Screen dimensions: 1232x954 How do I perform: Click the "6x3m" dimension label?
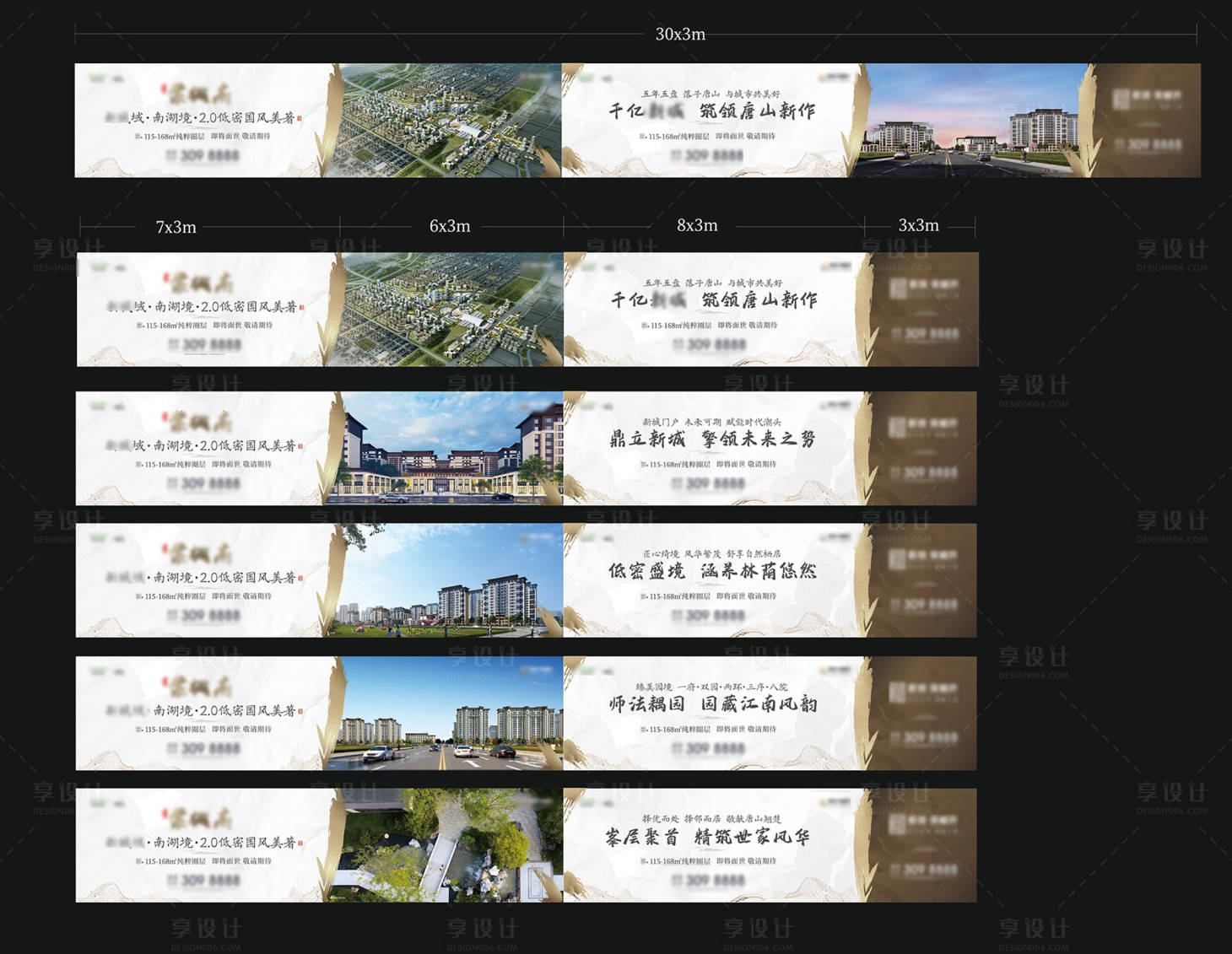tap(450, 226)
